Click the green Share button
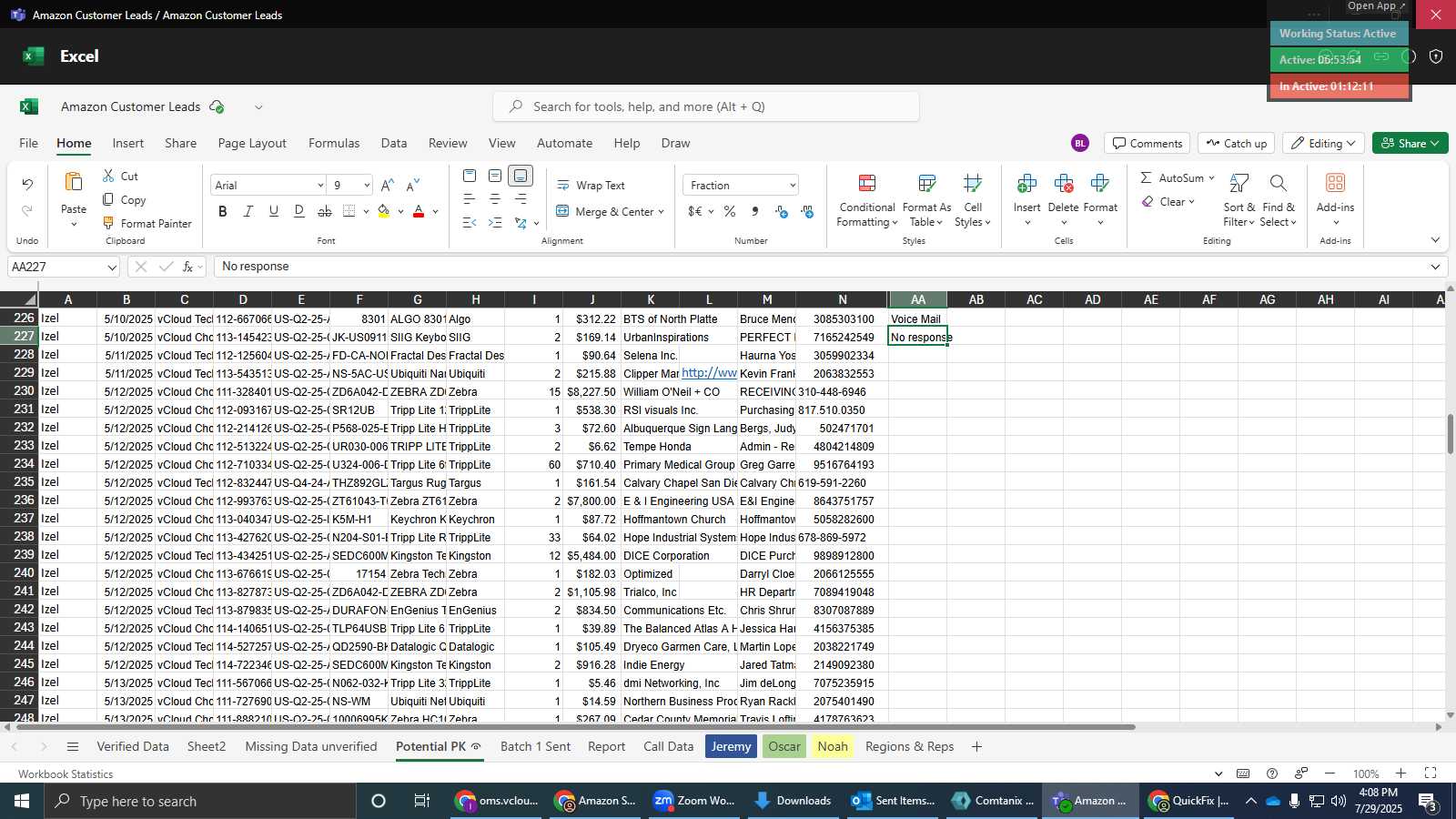This screenshot has height=819, width=1456. click(1410, 143)
